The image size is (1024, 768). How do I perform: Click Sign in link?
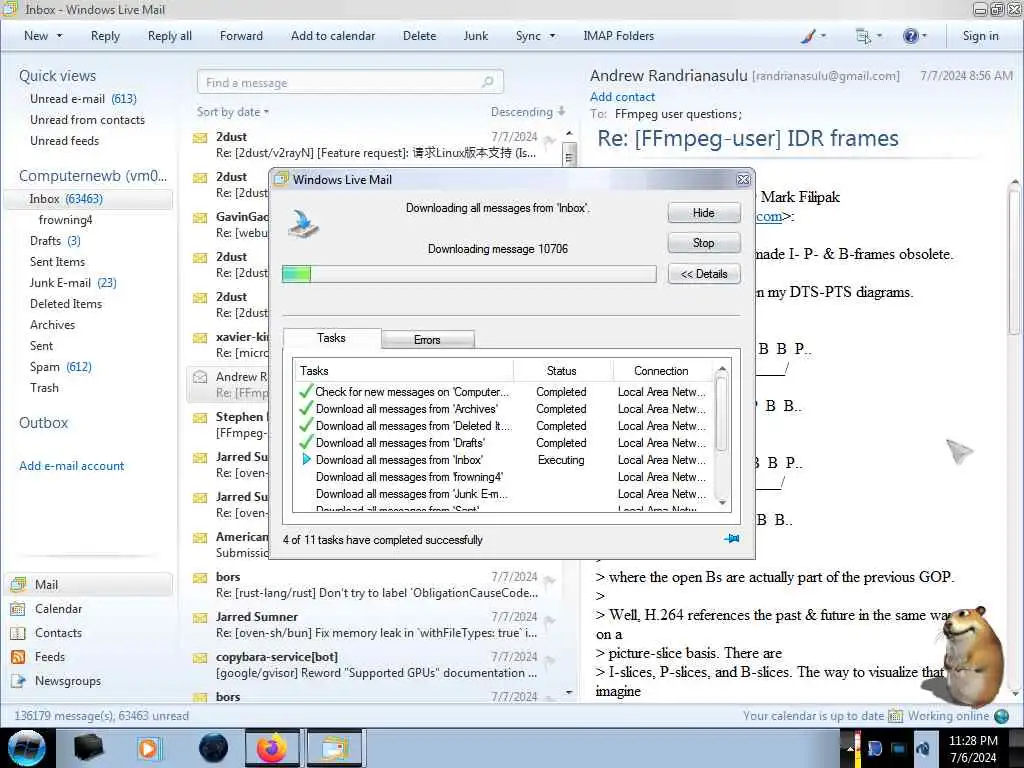click(980, 36)
